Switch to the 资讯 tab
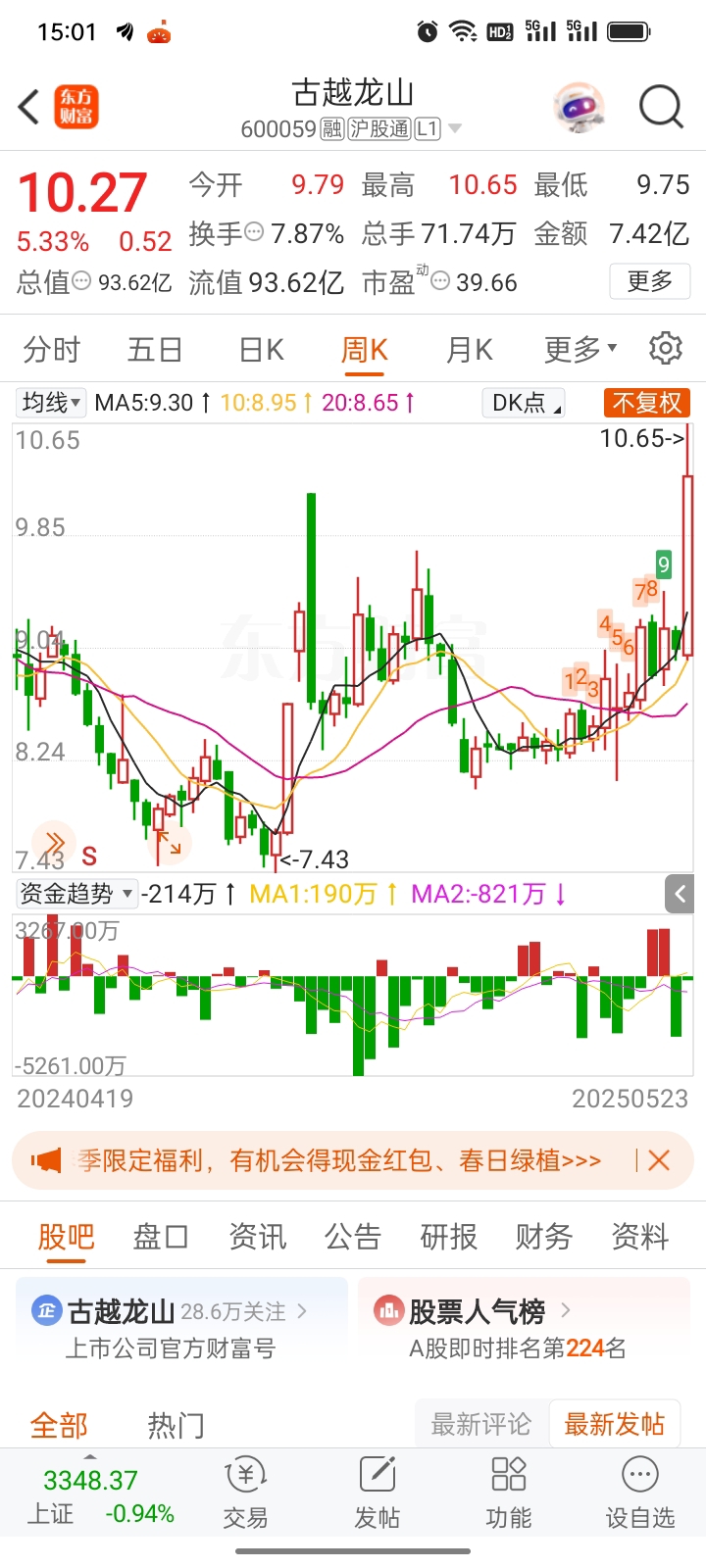 [x=257, y=1237]
